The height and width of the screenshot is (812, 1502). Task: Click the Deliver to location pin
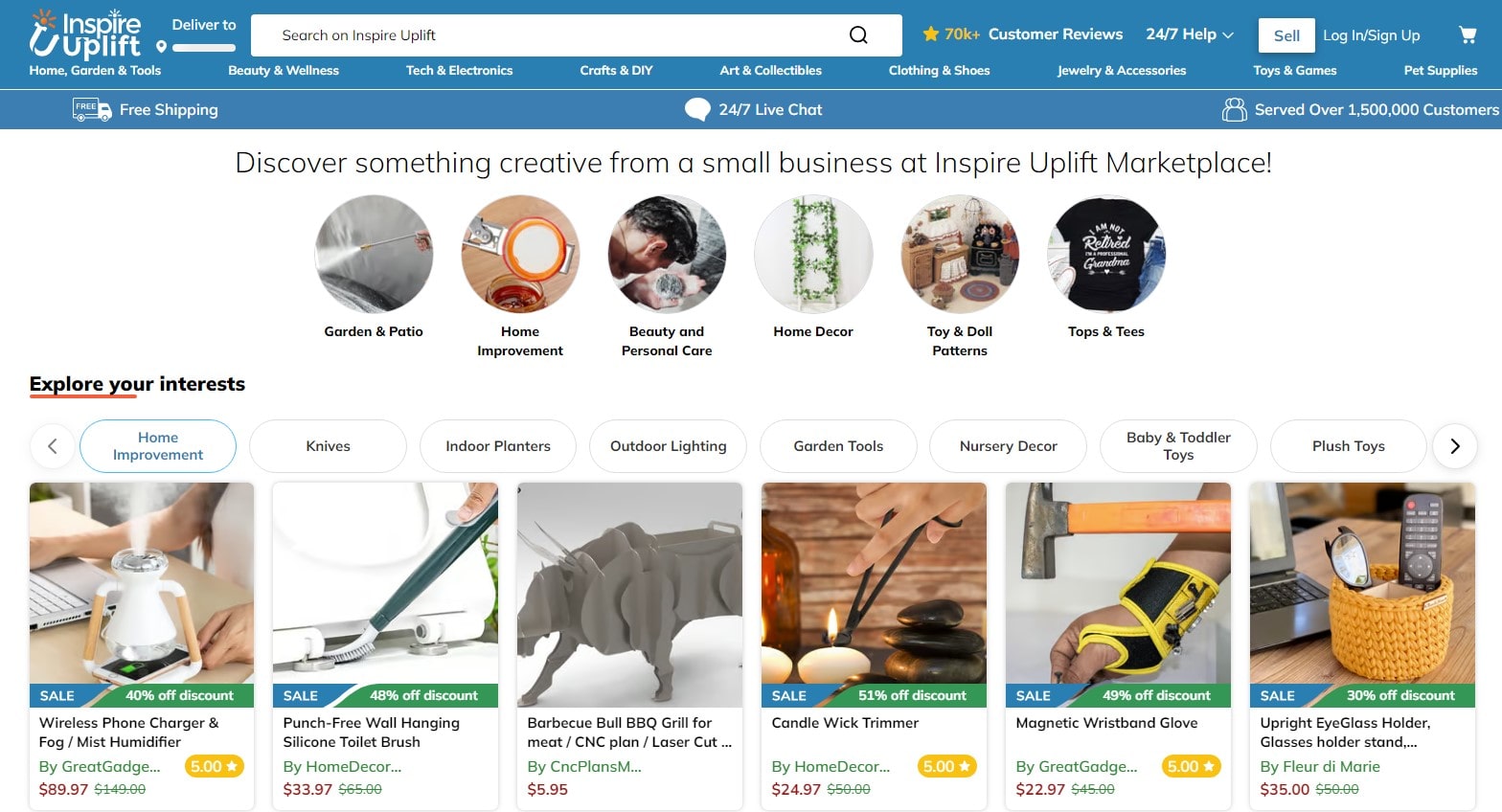[x=162, y=47]
